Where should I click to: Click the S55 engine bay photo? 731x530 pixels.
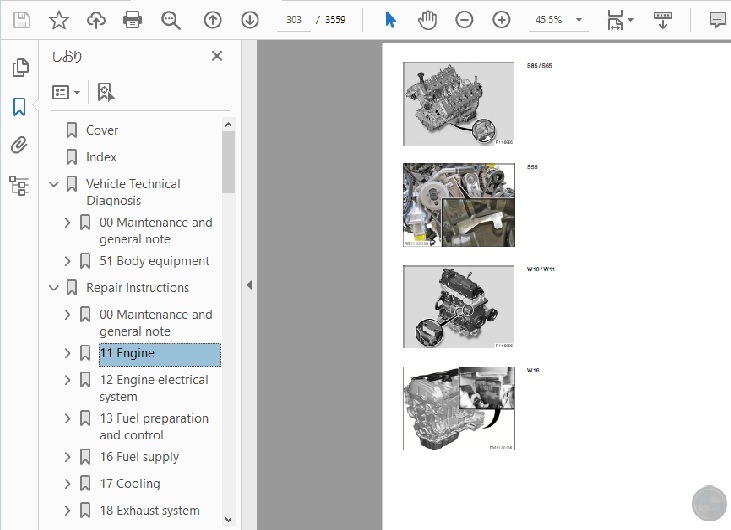[459, 205]
